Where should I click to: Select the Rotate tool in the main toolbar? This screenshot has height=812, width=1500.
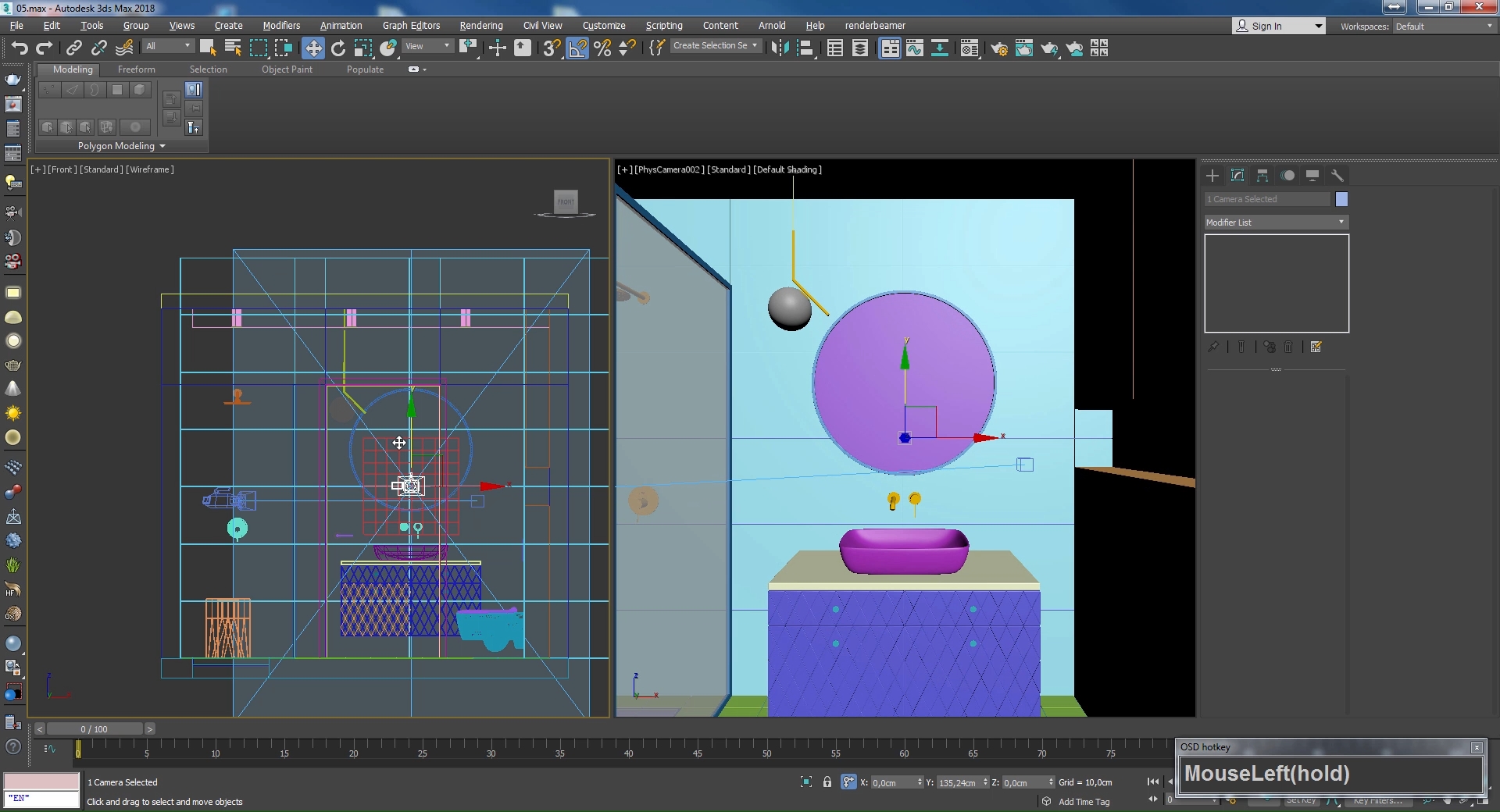[x=337, y=48]
